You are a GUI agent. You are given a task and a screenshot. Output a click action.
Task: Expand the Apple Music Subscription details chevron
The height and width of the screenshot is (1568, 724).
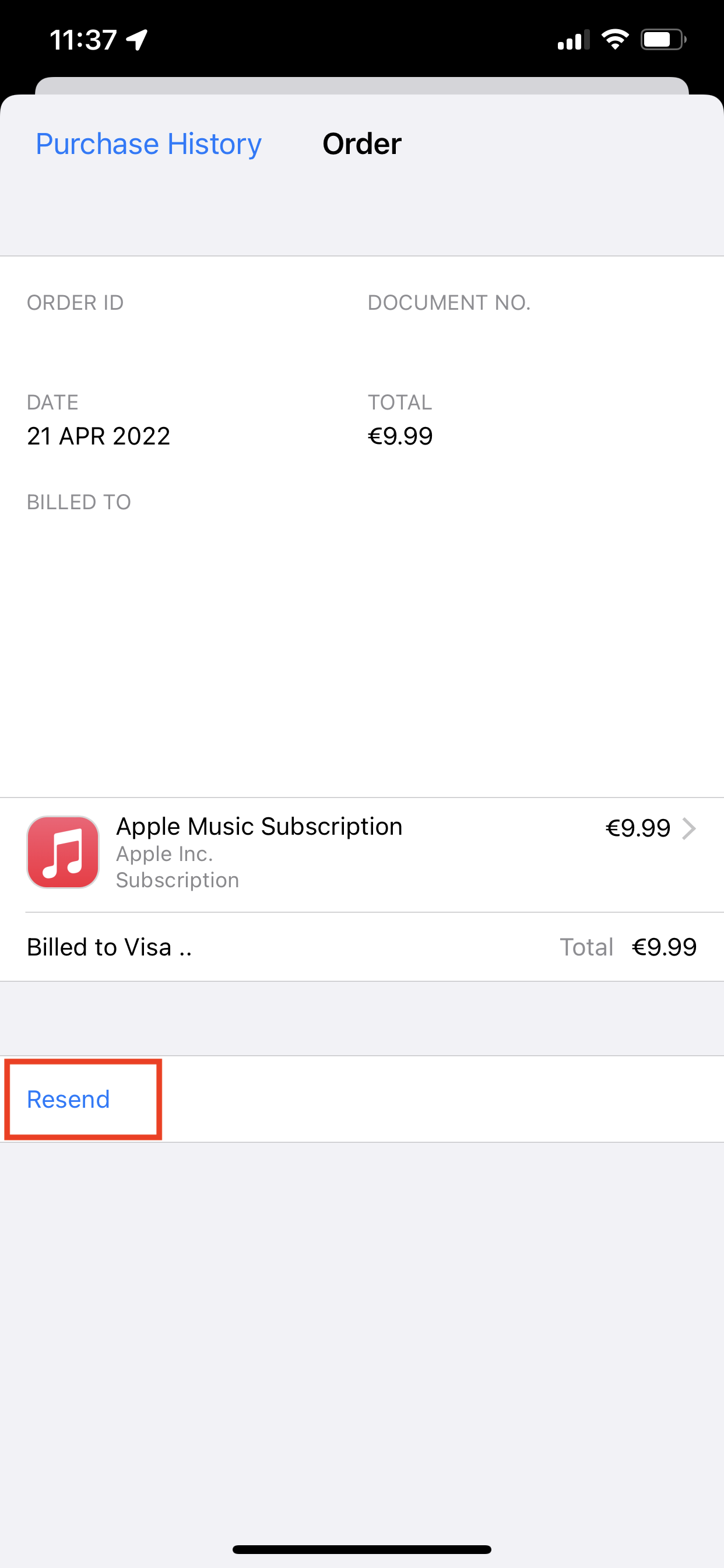[x=690, y=828]
